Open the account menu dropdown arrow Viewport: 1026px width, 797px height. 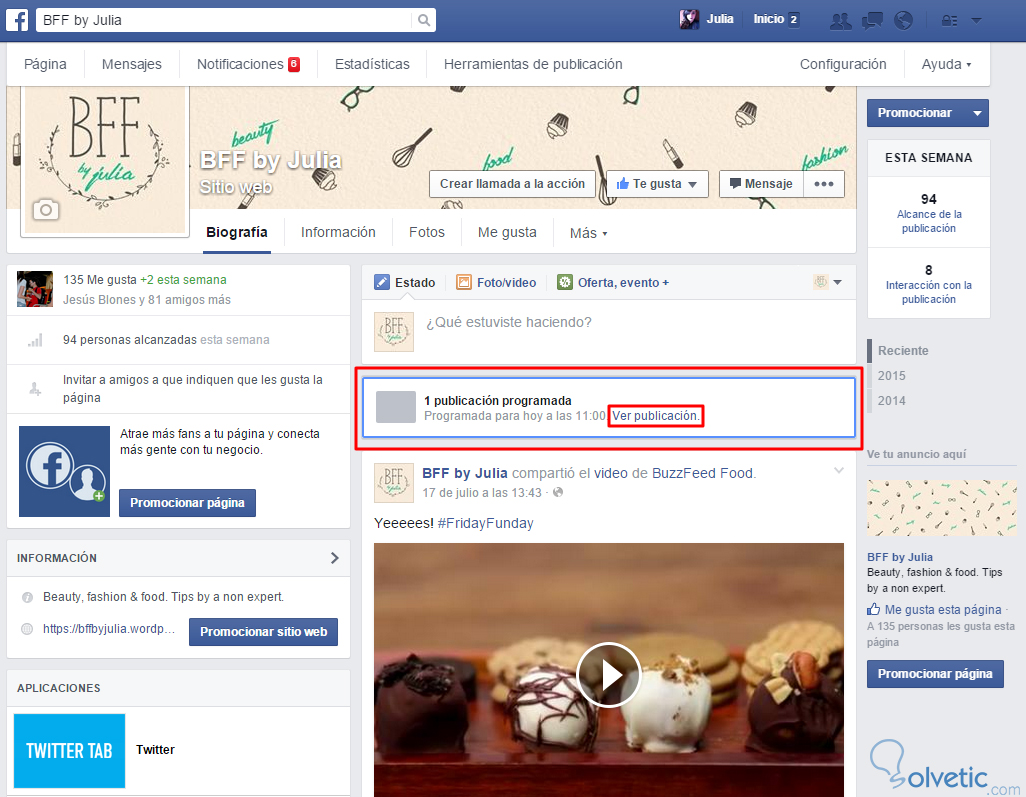[x=976, y=21]
